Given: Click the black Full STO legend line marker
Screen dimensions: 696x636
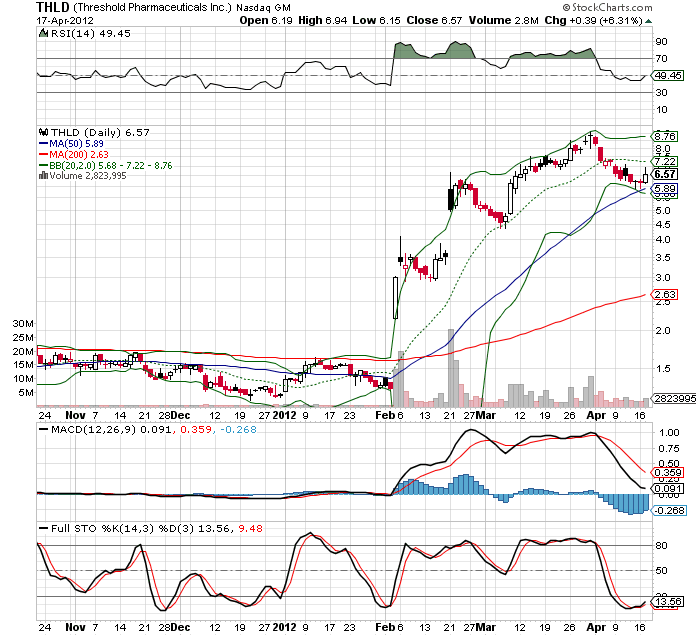Looking at the screenshot, I should point(44,529).
